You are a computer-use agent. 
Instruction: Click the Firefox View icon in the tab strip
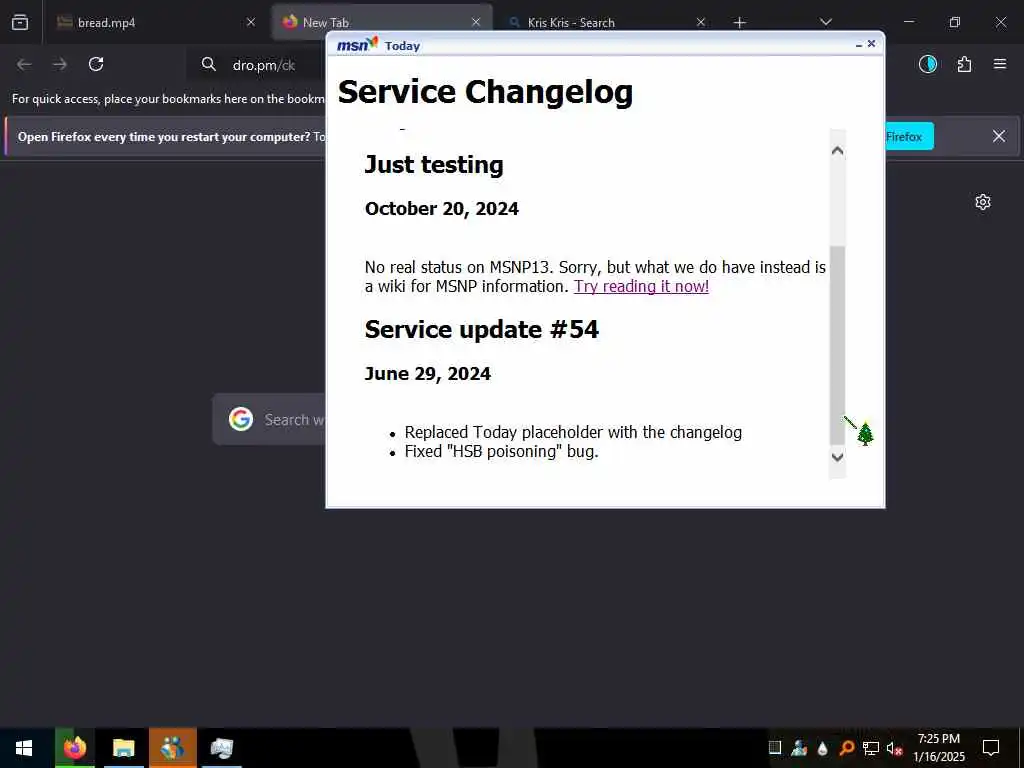(20, 22)
